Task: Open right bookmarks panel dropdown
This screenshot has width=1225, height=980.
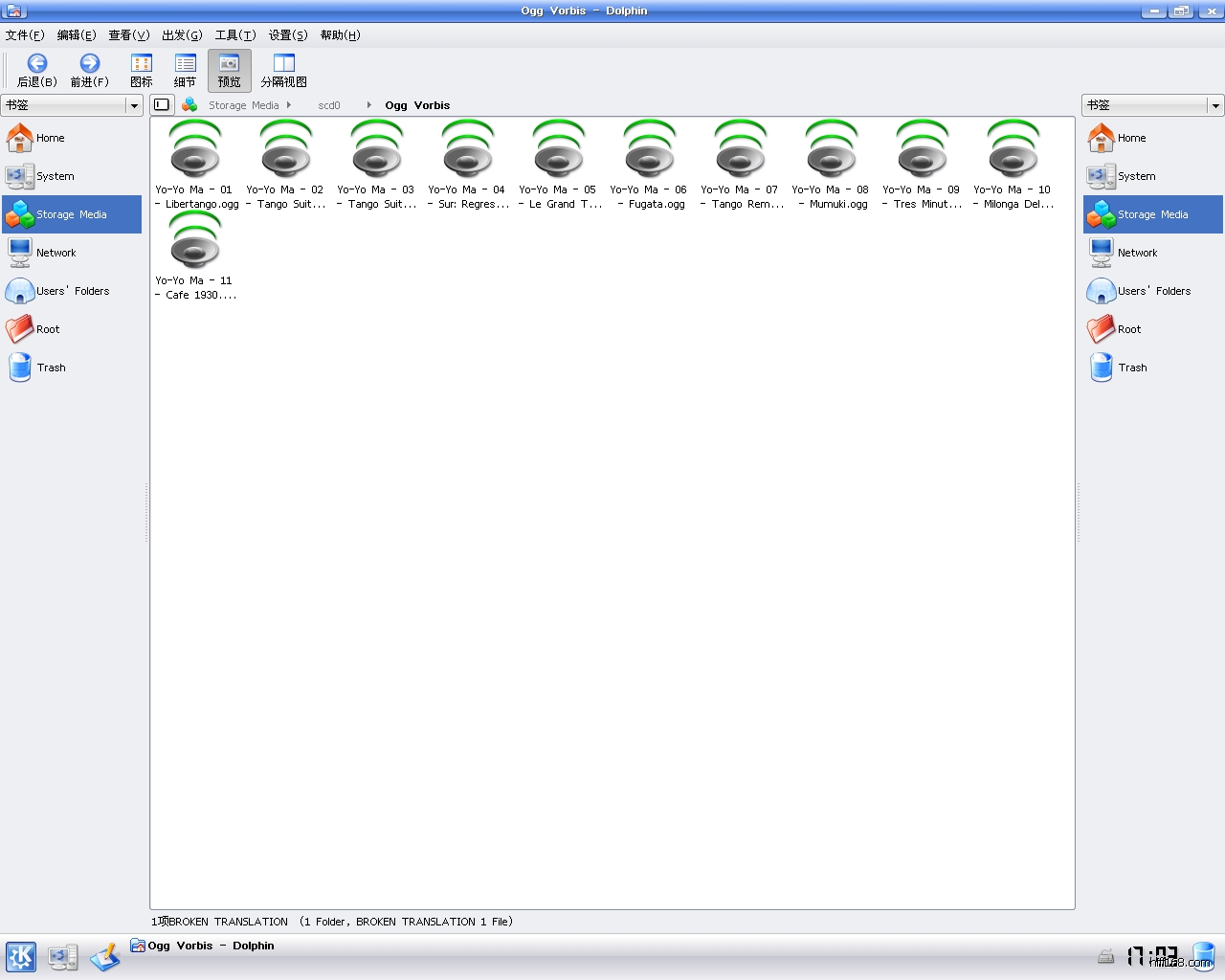Action: [x=1215, y=105]
